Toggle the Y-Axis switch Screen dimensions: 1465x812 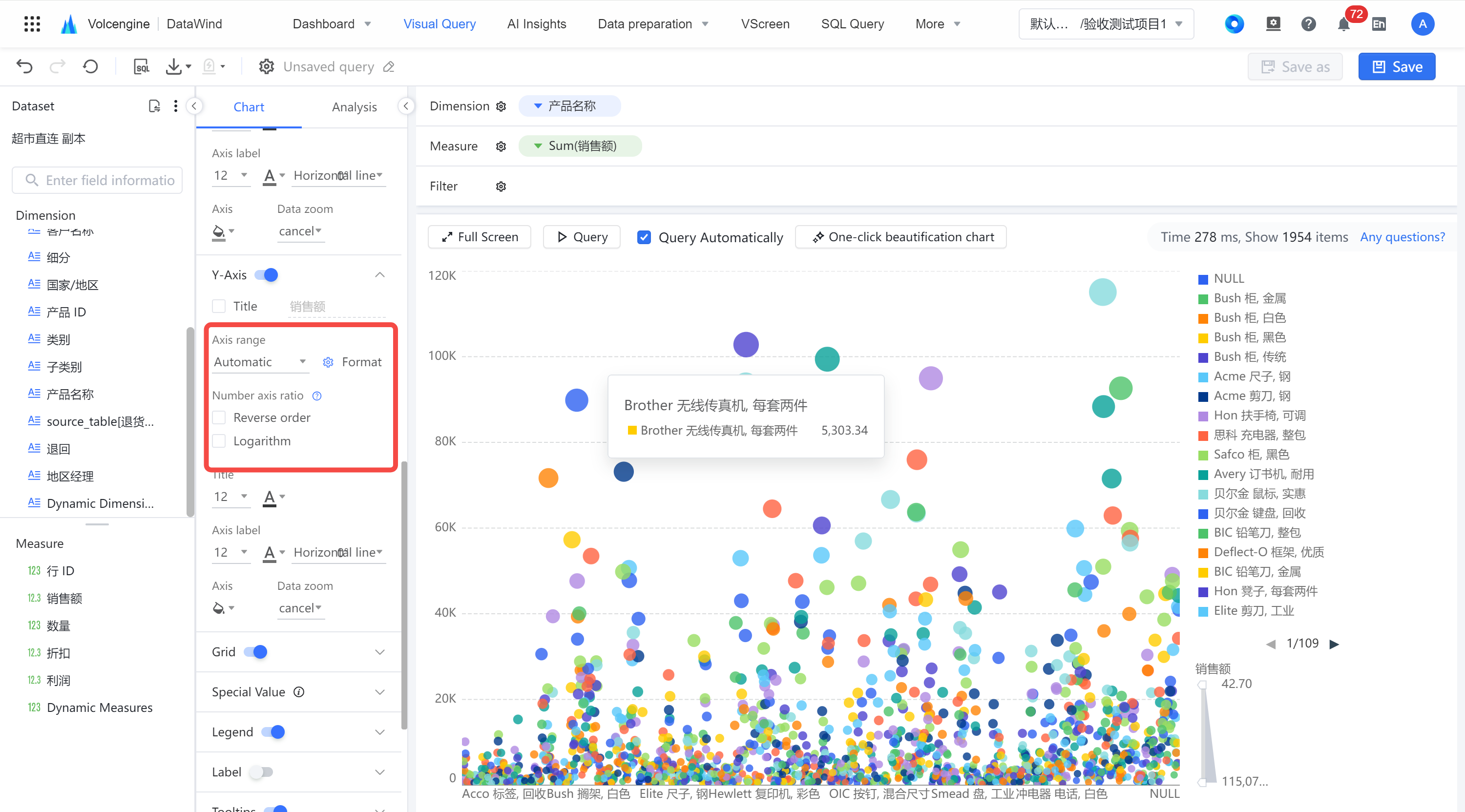pyautogui.click(x=266, y=275)
